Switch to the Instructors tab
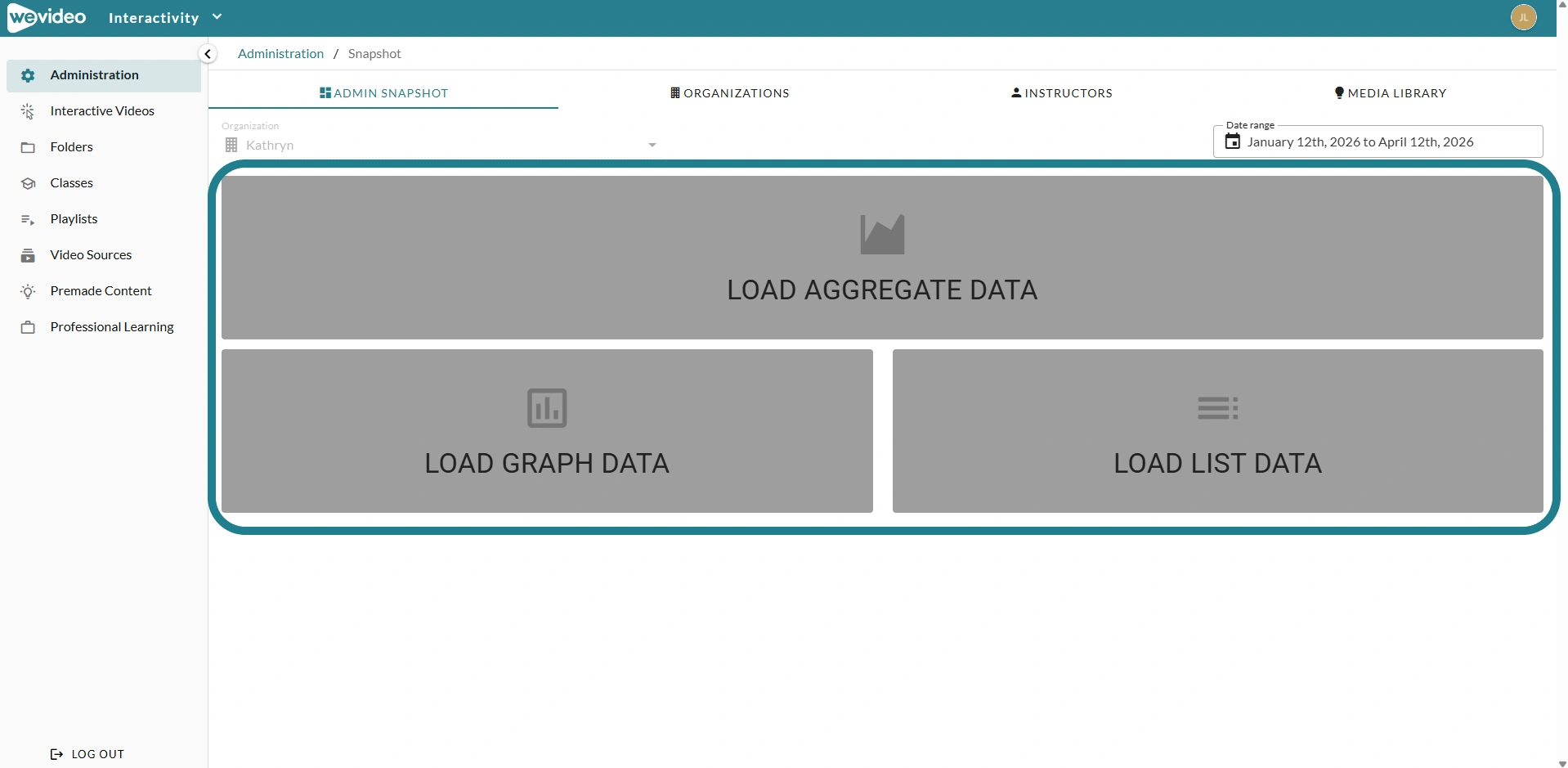Viewport: 1568px width, 768px height. click(x=1062, y=93)
